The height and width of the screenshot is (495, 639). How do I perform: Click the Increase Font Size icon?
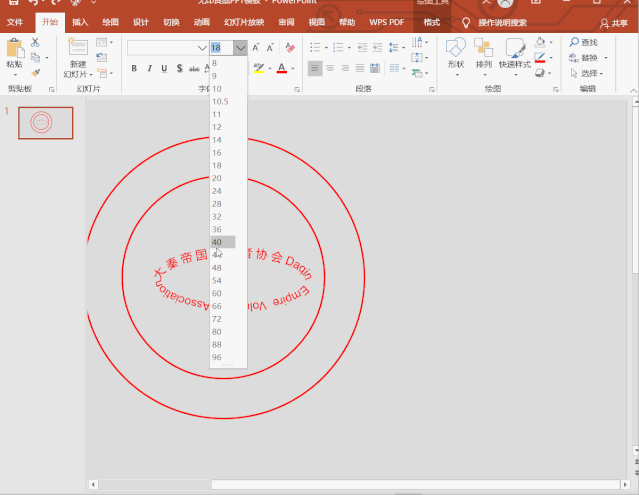(x=257, y=47)
